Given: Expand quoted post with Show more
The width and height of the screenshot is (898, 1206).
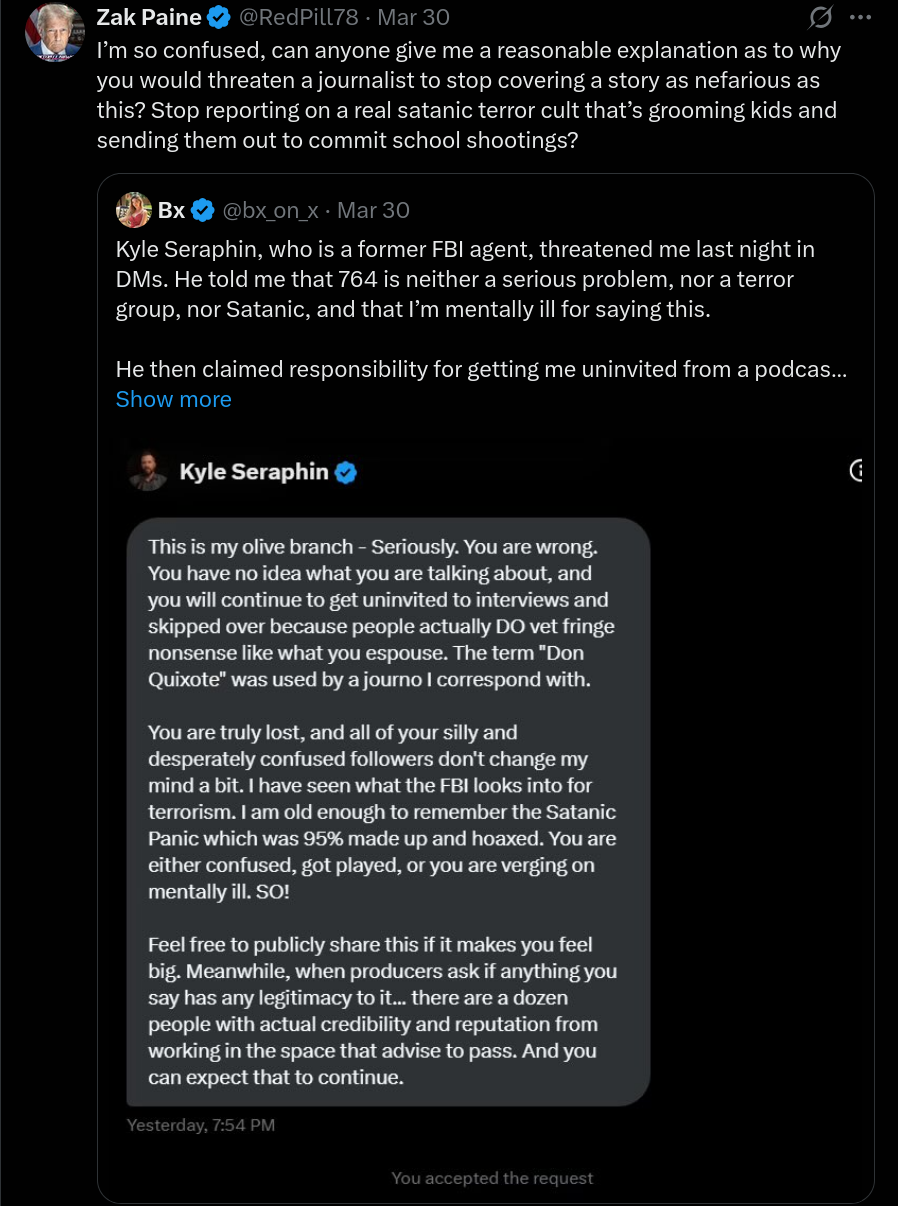Looking at the screenshot, I should point(174,399).
